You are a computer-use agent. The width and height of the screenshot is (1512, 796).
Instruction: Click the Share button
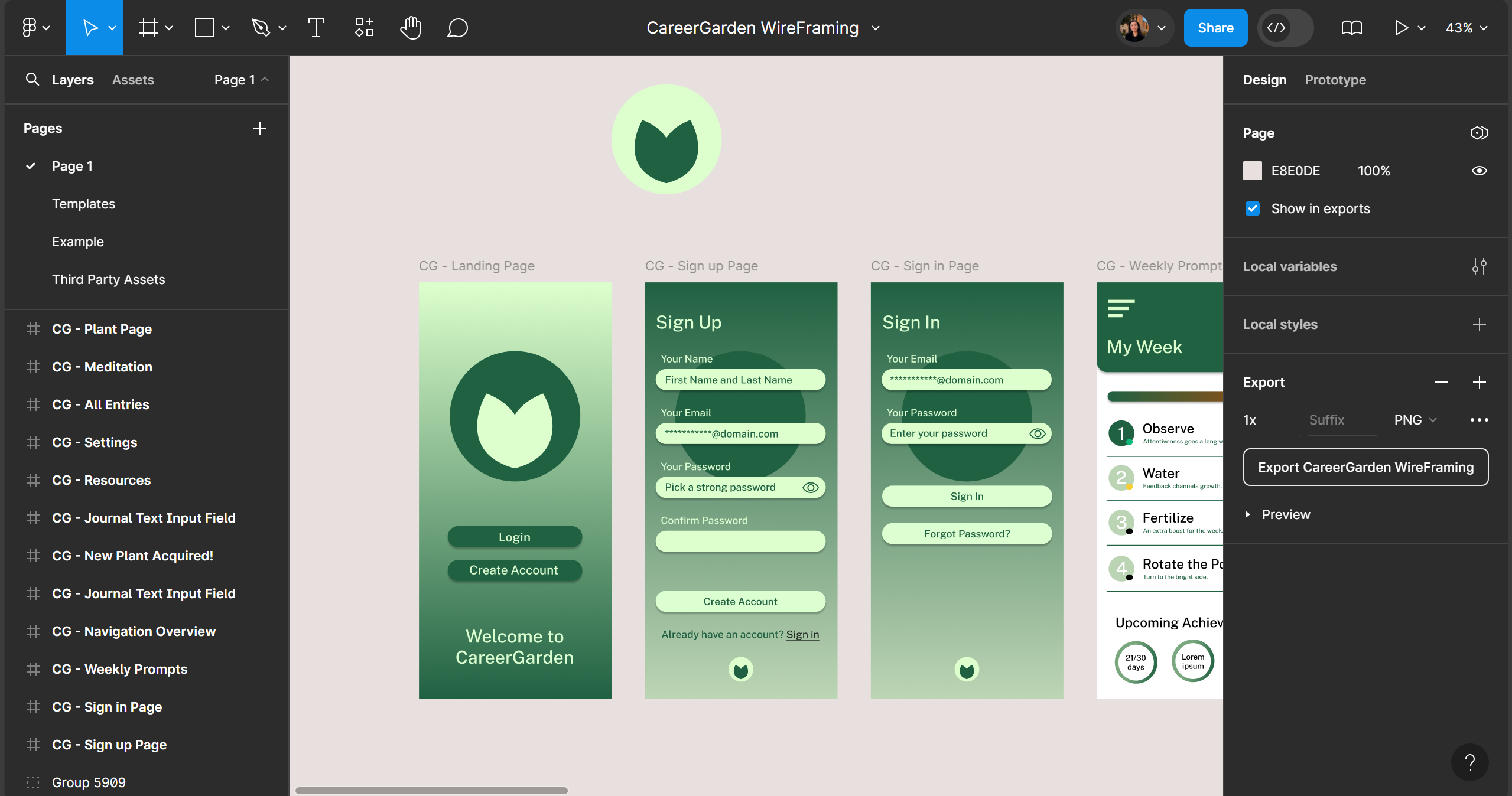click(x=1215, y=28)
